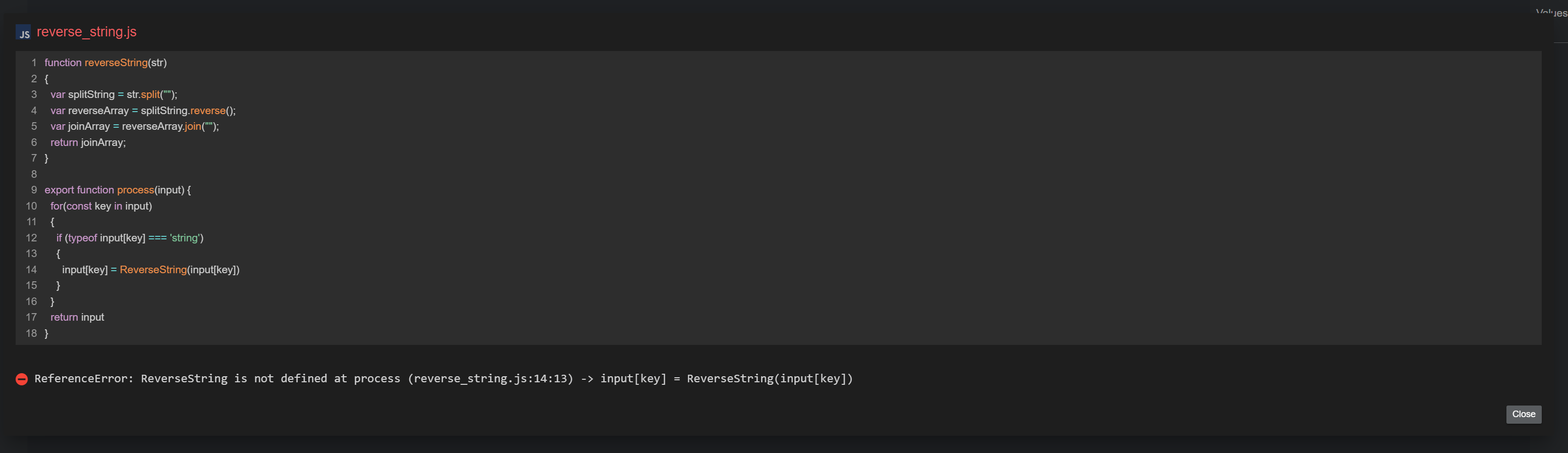Click line number 1 in the gutter
Screen dimensions: 1568x453
(x=34, y=63)
